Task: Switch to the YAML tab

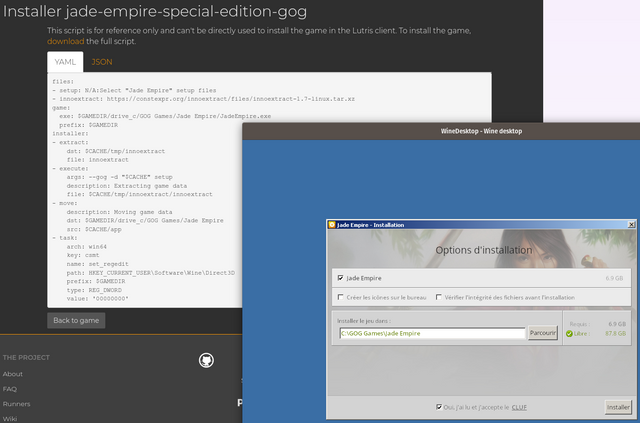Action: (65, 62)
